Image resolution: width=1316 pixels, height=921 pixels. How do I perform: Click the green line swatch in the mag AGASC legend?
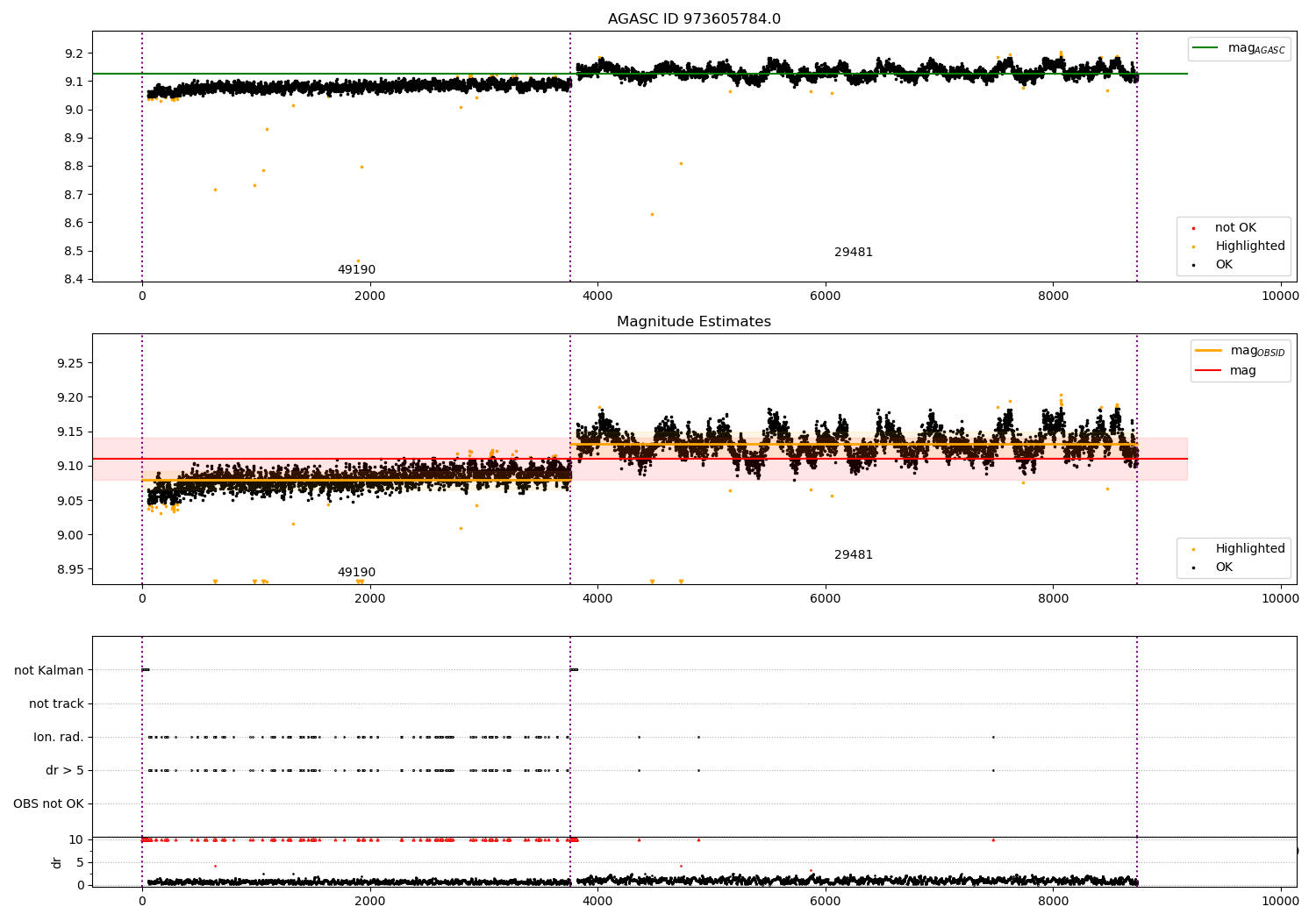tap(1205, 48)
